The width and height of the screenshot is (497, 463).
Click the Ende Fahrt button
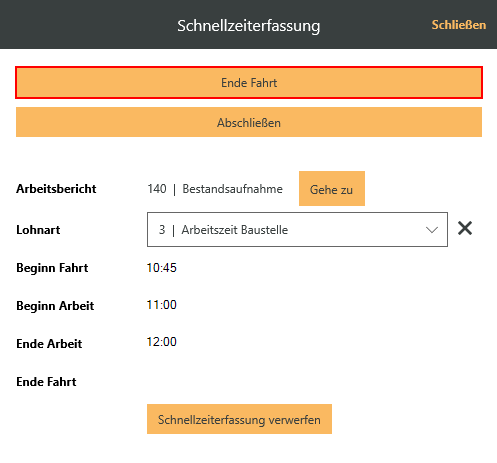(249, 83)
